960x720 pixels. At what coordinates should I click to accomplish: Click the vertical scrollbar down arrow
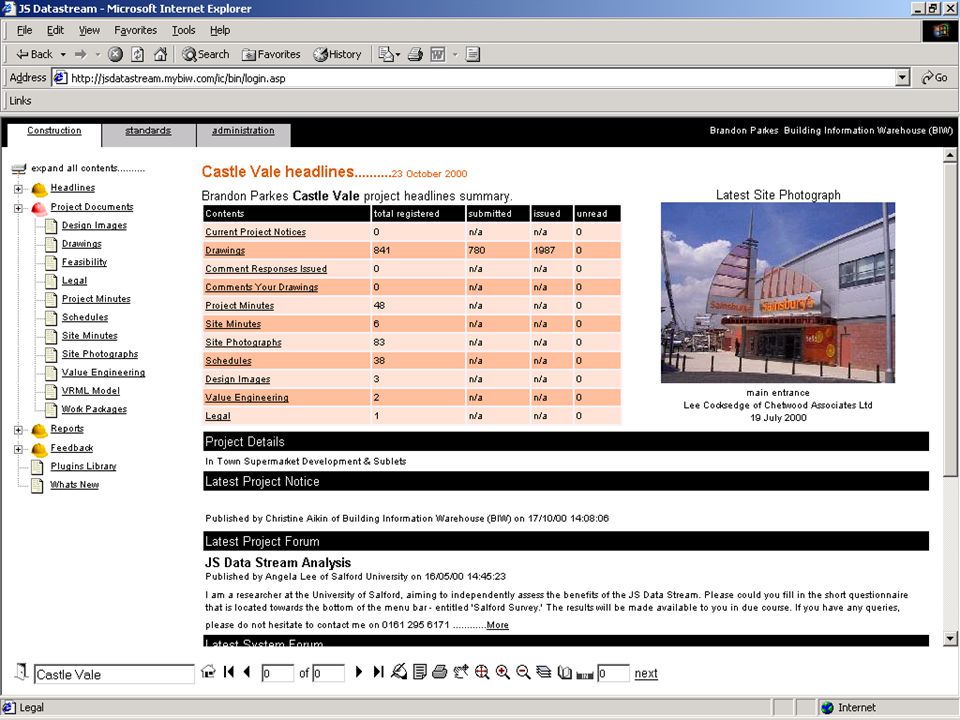pos(950,639)
